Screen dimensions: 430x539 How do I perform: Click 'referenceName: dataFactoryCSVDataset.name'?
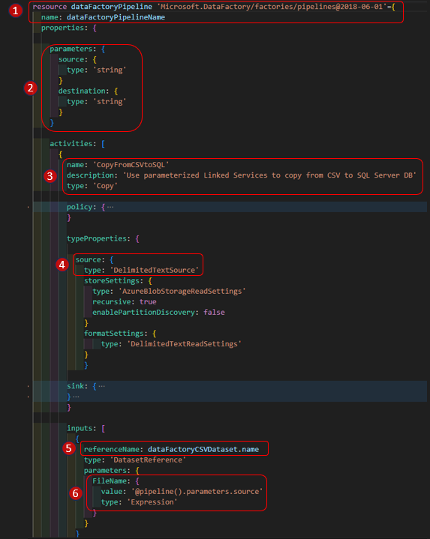171,449
